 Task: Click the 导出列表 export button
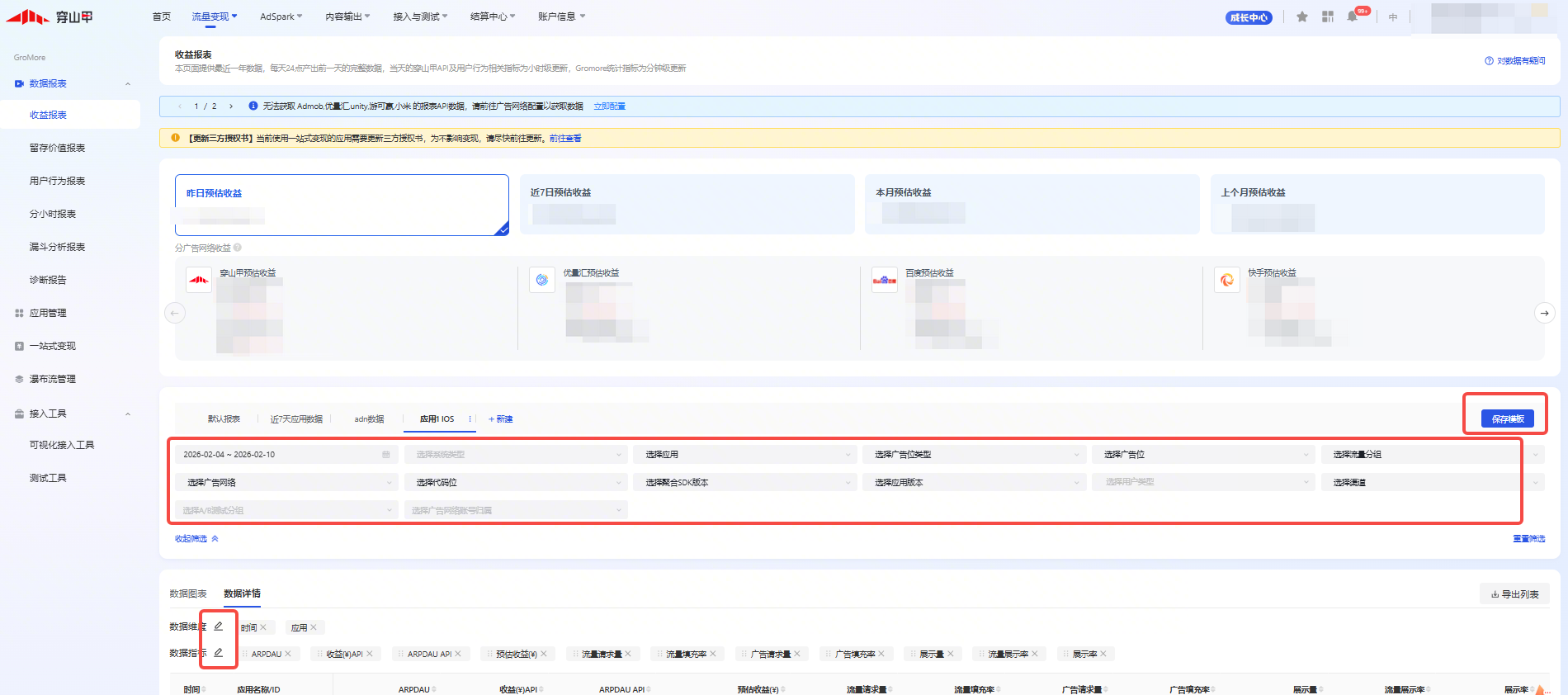[x=1514, y=594]
